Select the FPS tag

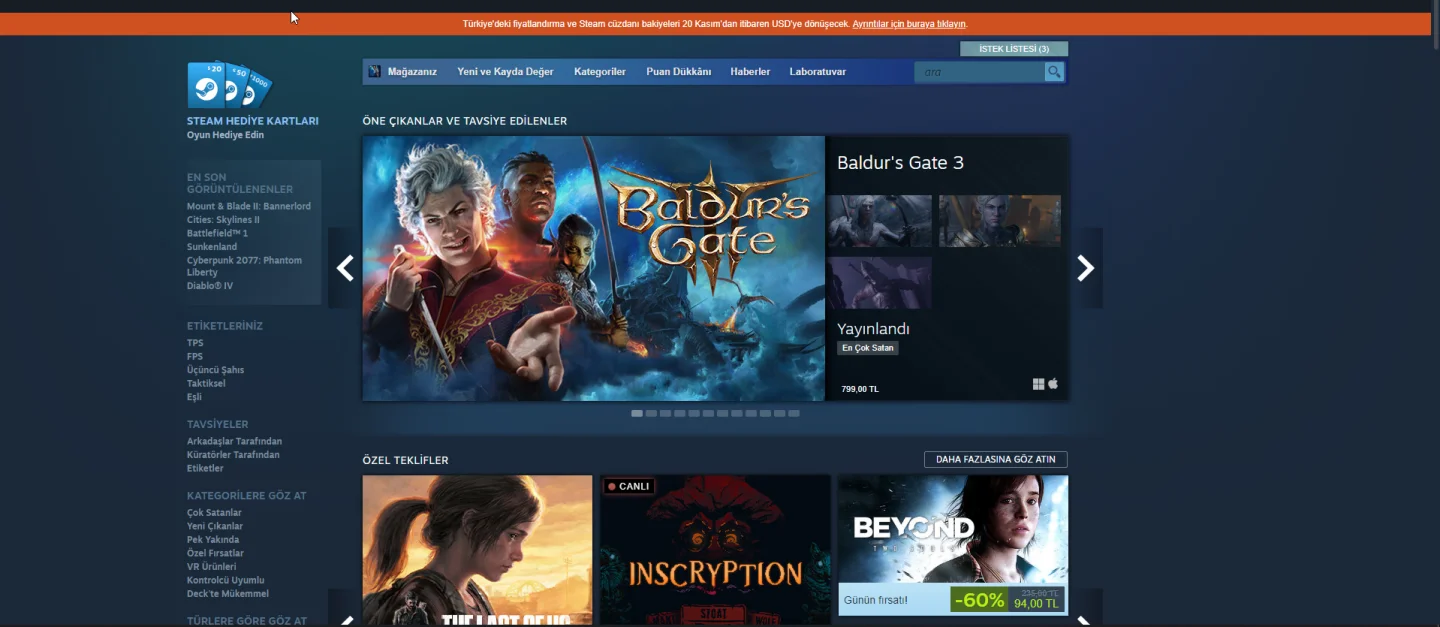coord(195,356)
